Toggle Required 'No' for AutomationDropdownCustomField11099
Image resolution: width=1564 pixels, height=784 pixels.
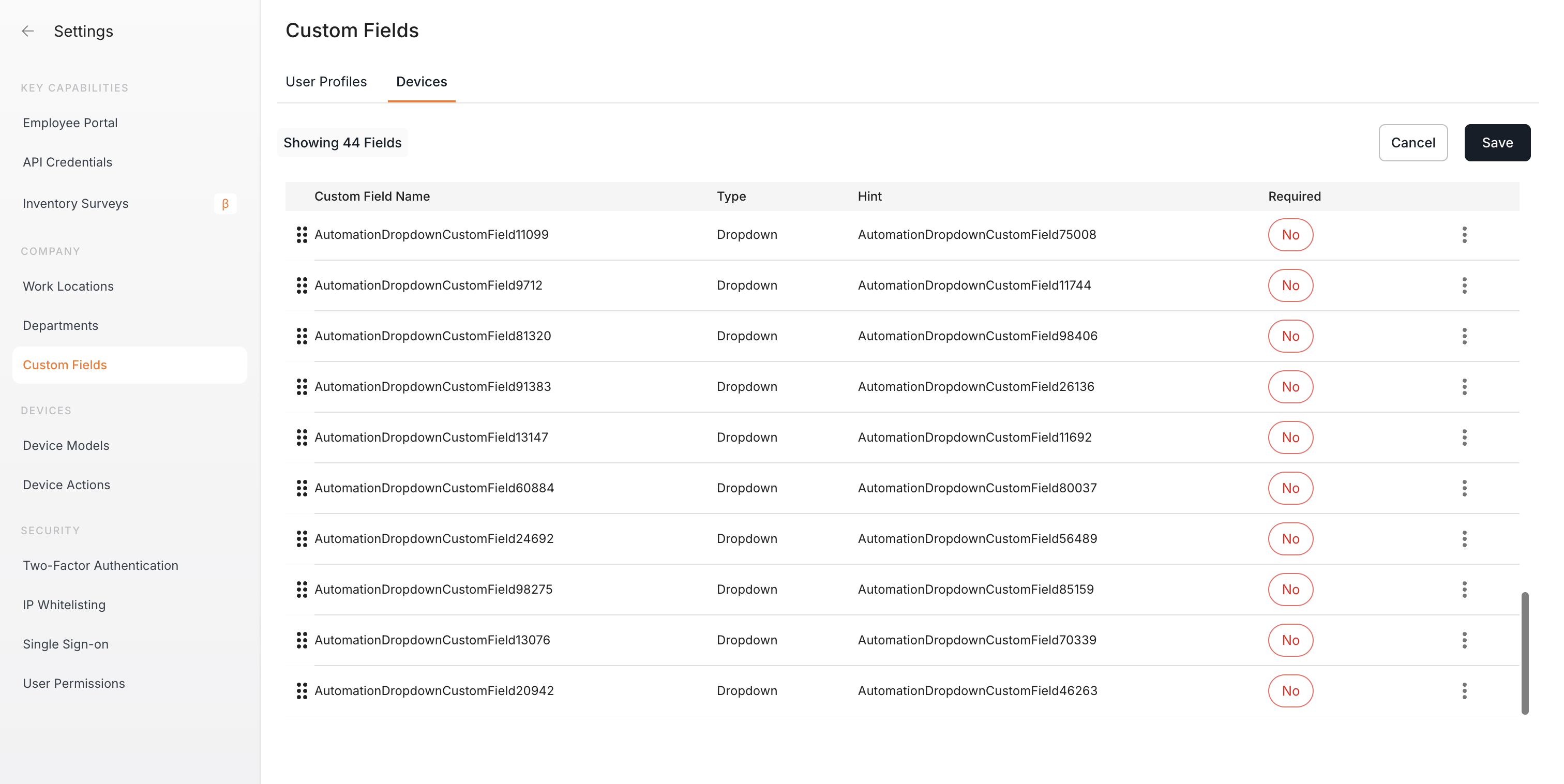pos(1290,235)
